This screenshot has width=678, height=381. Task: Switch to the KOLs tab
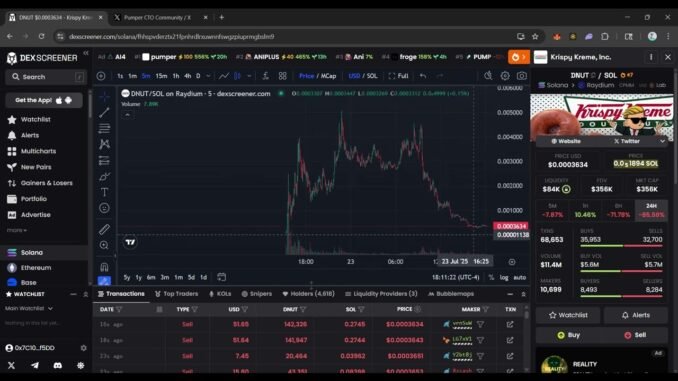point(220,294)
